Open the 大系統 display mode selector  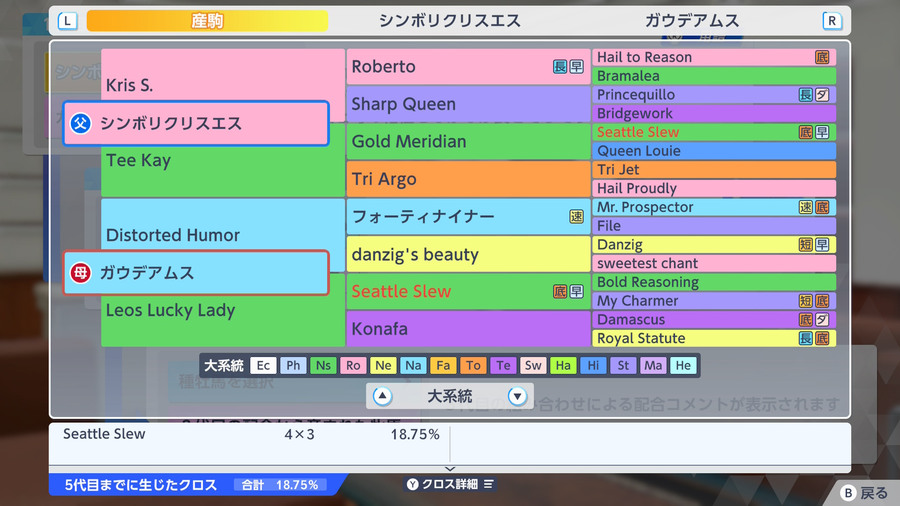click(x=450, y=396)
